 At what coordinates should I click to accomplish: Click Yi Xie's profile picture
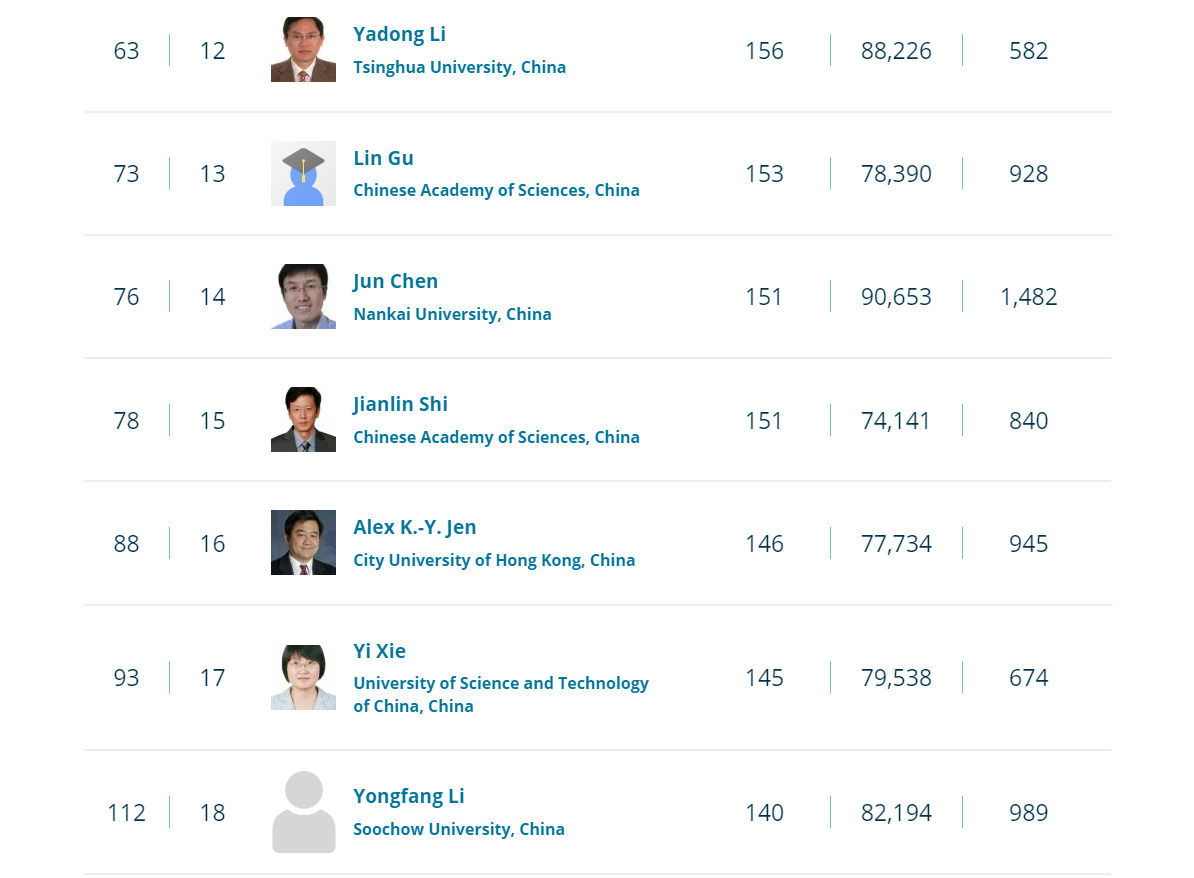[303, 678]
